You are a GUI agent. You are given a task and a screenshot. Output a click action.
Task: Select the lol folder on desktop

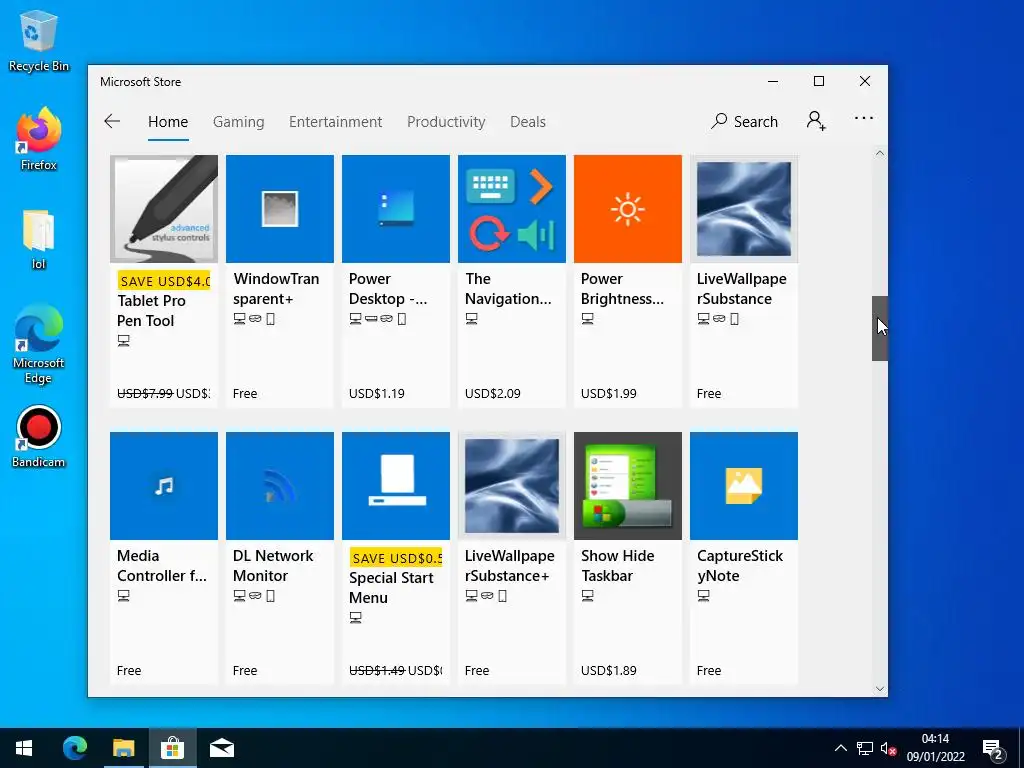pos(39,240)
